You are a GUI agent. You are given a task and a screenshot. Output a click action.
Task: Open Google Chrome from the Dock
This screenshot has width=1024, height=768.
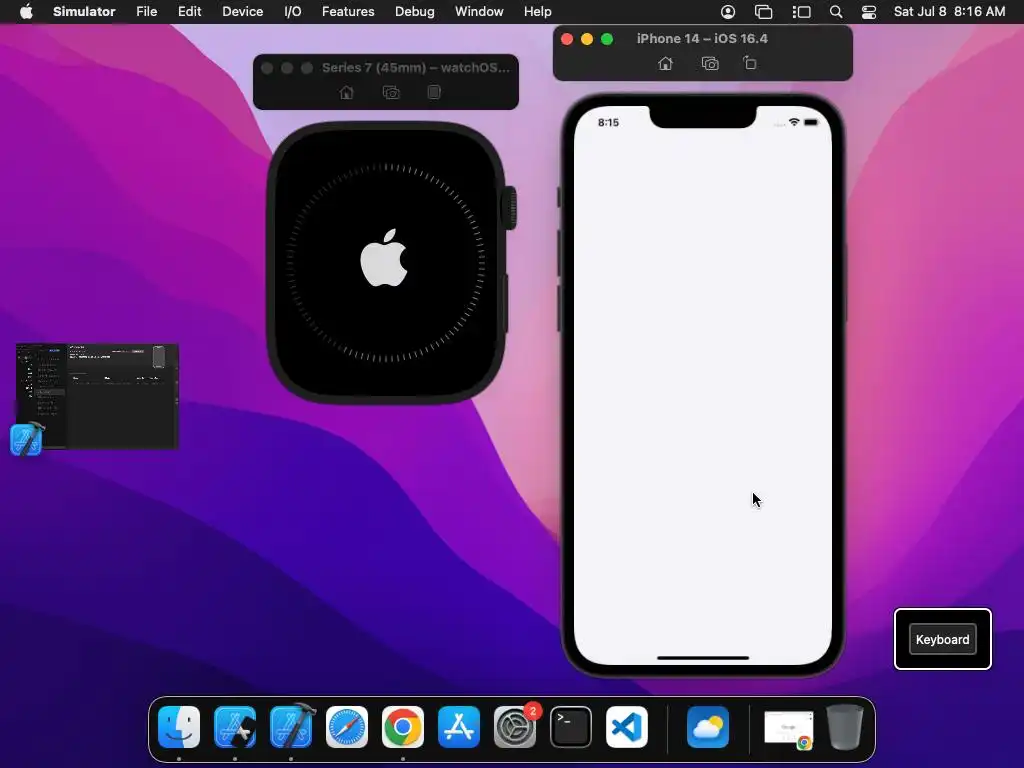[x=403, y=727]
